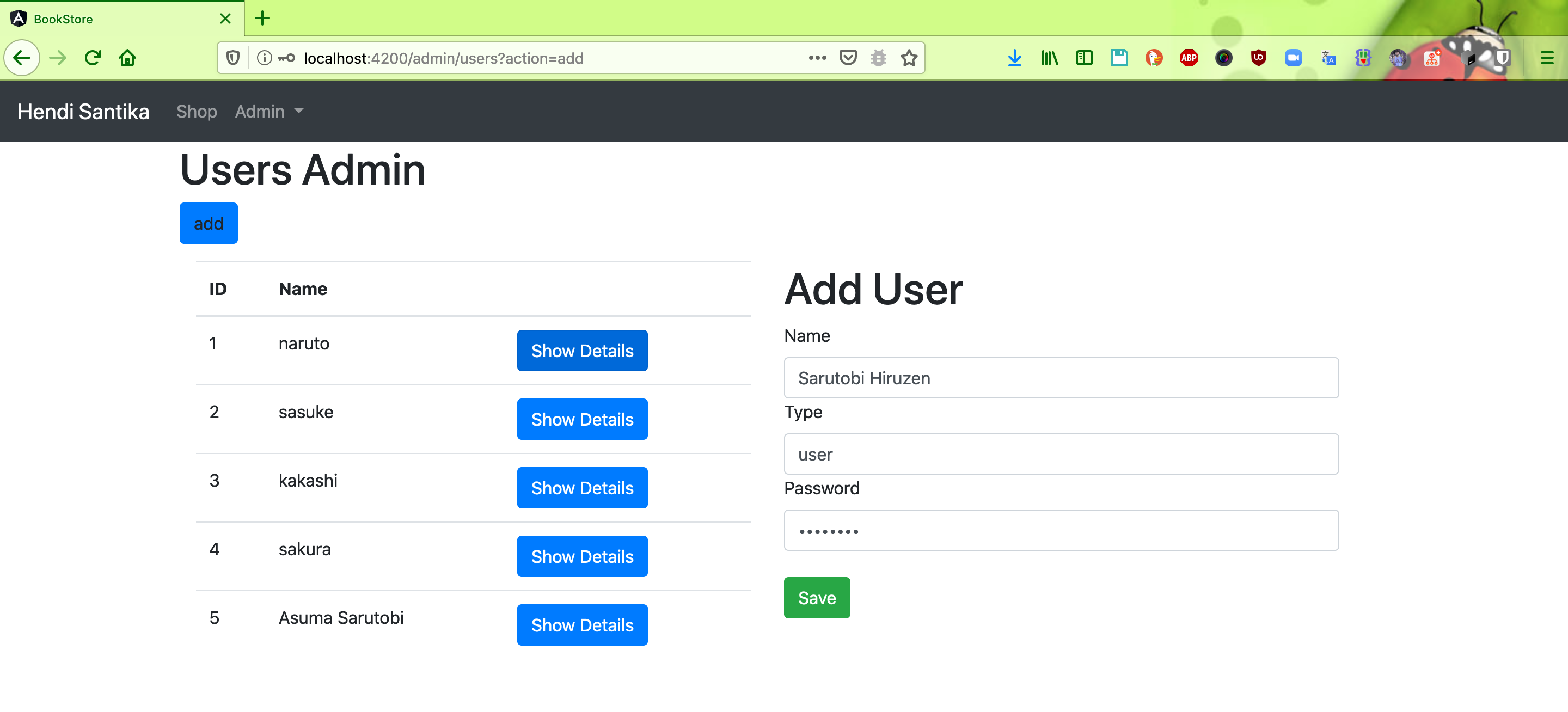
Task: Click the Show Details button for naruto
Action: tap(582, 351)
